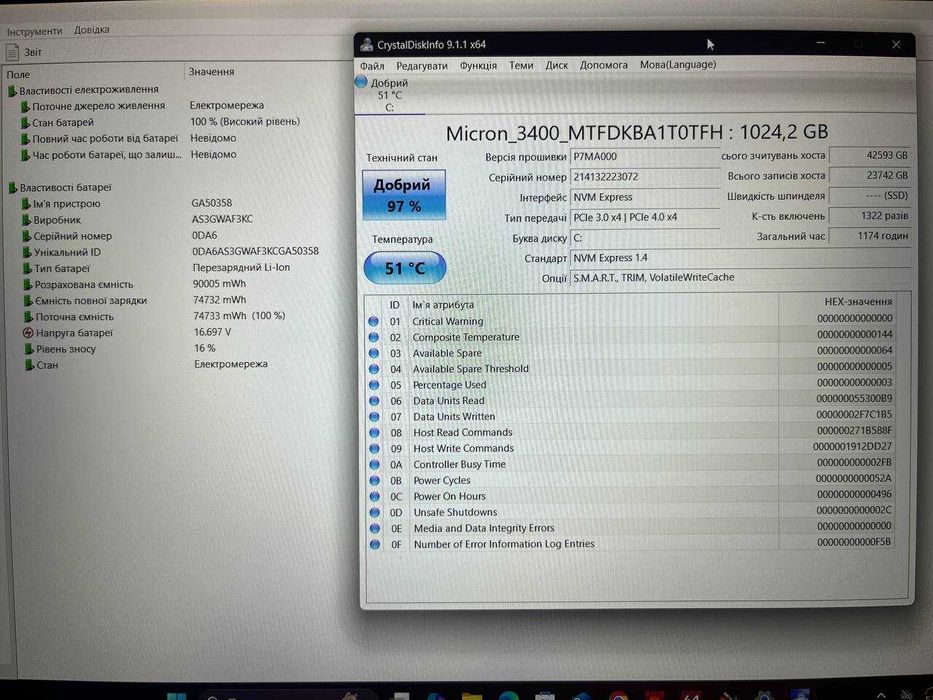Open Довідка menu in the background window
Viewport: 933px width, 700px height.
[92, 30]
